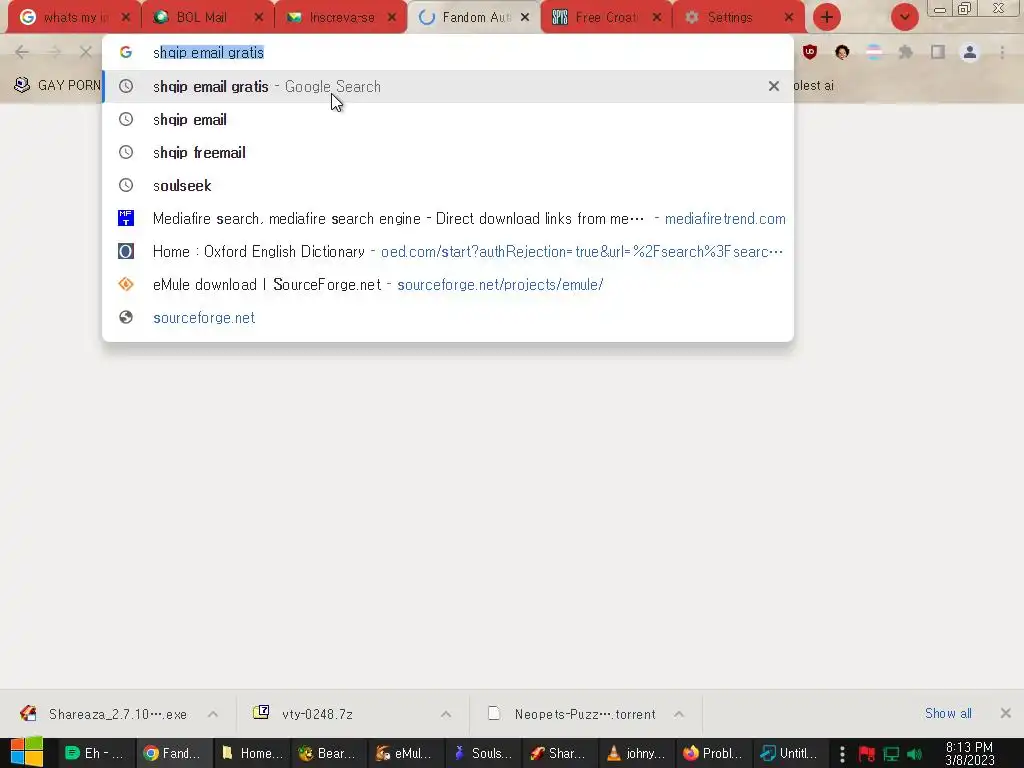
Task: Close the downloads bar
Action: coord(1006,713)
